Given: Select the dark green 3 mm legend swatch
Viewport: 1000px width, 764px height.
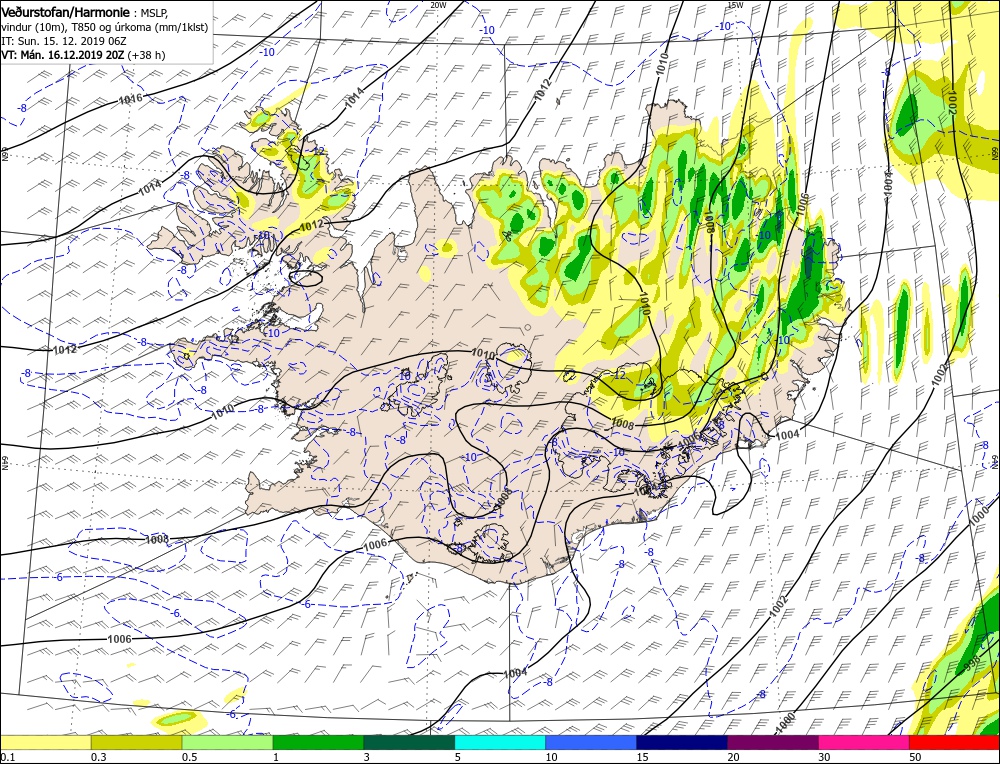Looking at the screenshot, I should [x=409, y=742].
